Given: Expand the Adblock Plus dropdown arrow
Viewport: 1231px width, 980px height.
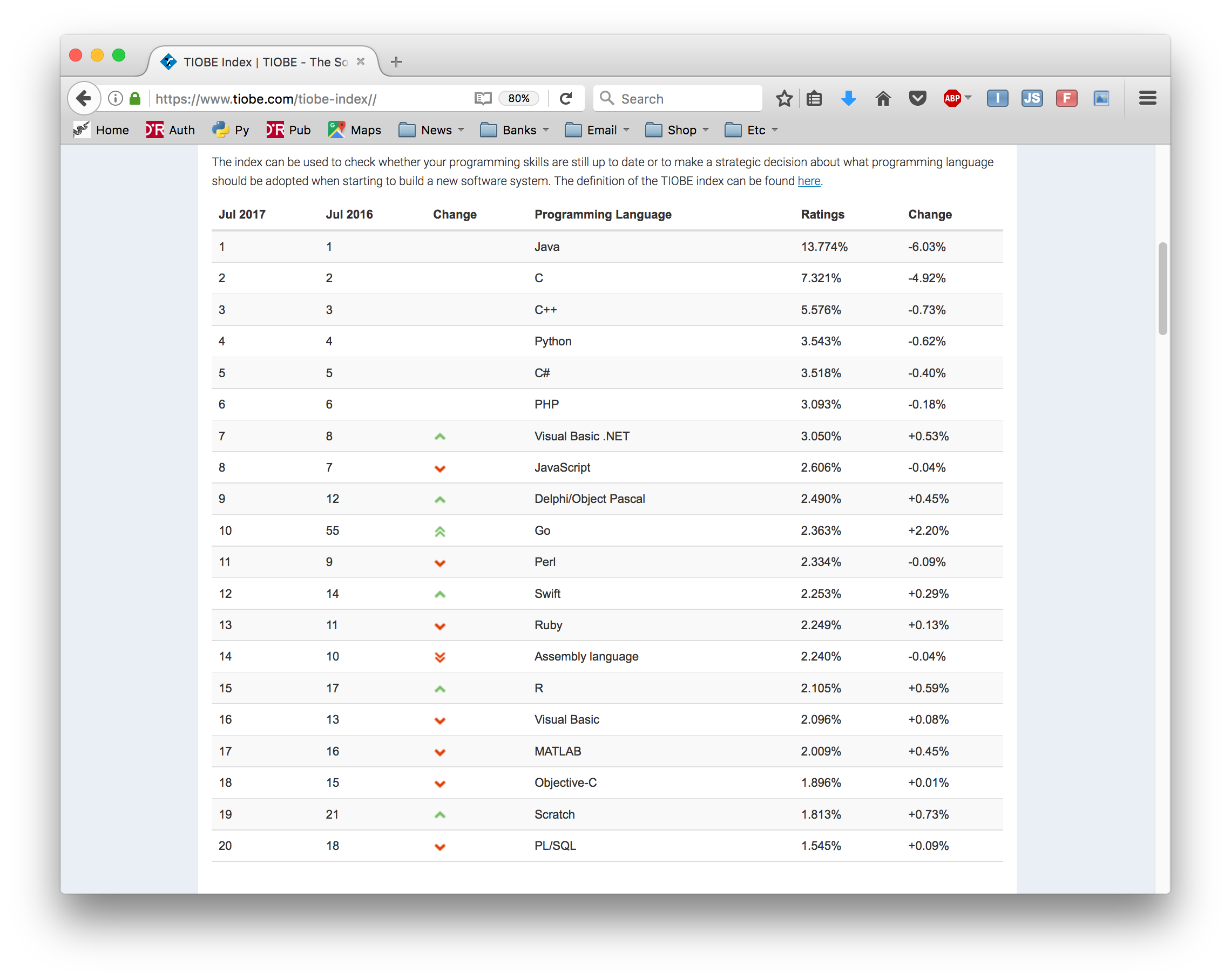Looking at the screenshot, I should 968,98.
